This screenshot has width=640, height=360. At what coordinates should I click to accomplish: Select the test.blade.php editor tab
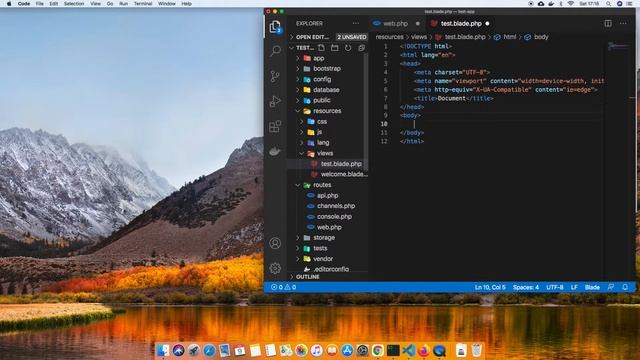[x=460, y=23]
